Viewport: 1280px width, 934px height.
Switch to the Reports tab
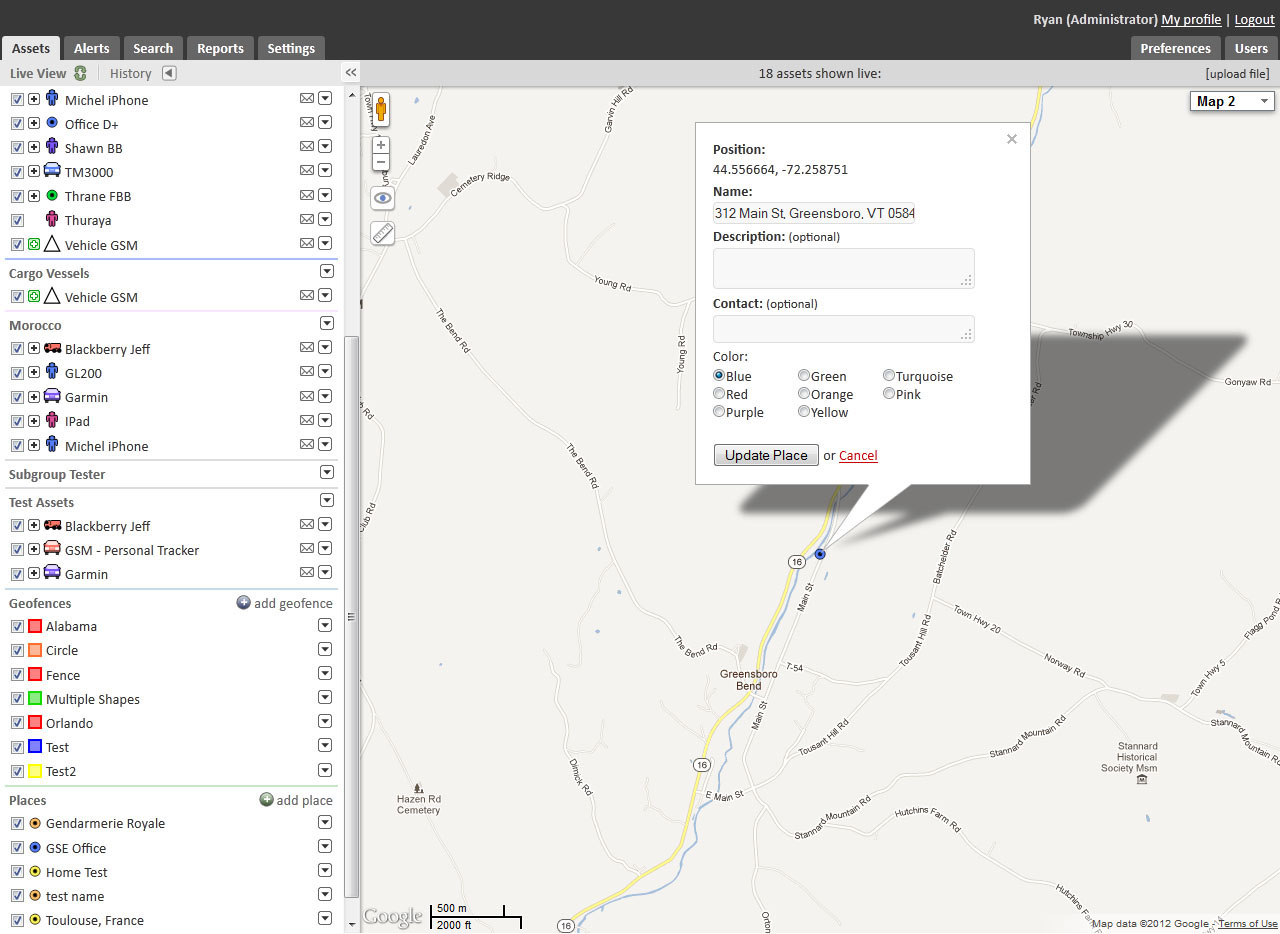click(219, 47)
